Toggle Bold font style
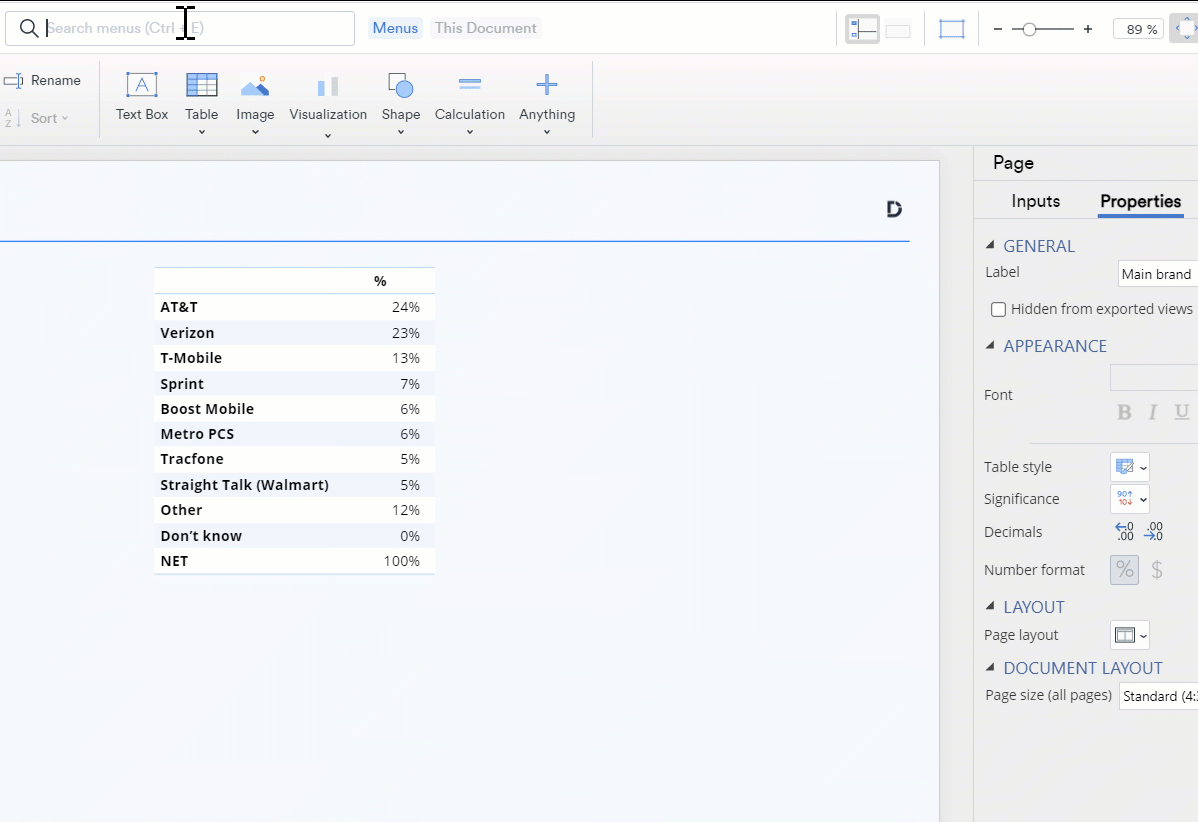Viewport: 1198px width, 822px height. [x=1124, y=412]
